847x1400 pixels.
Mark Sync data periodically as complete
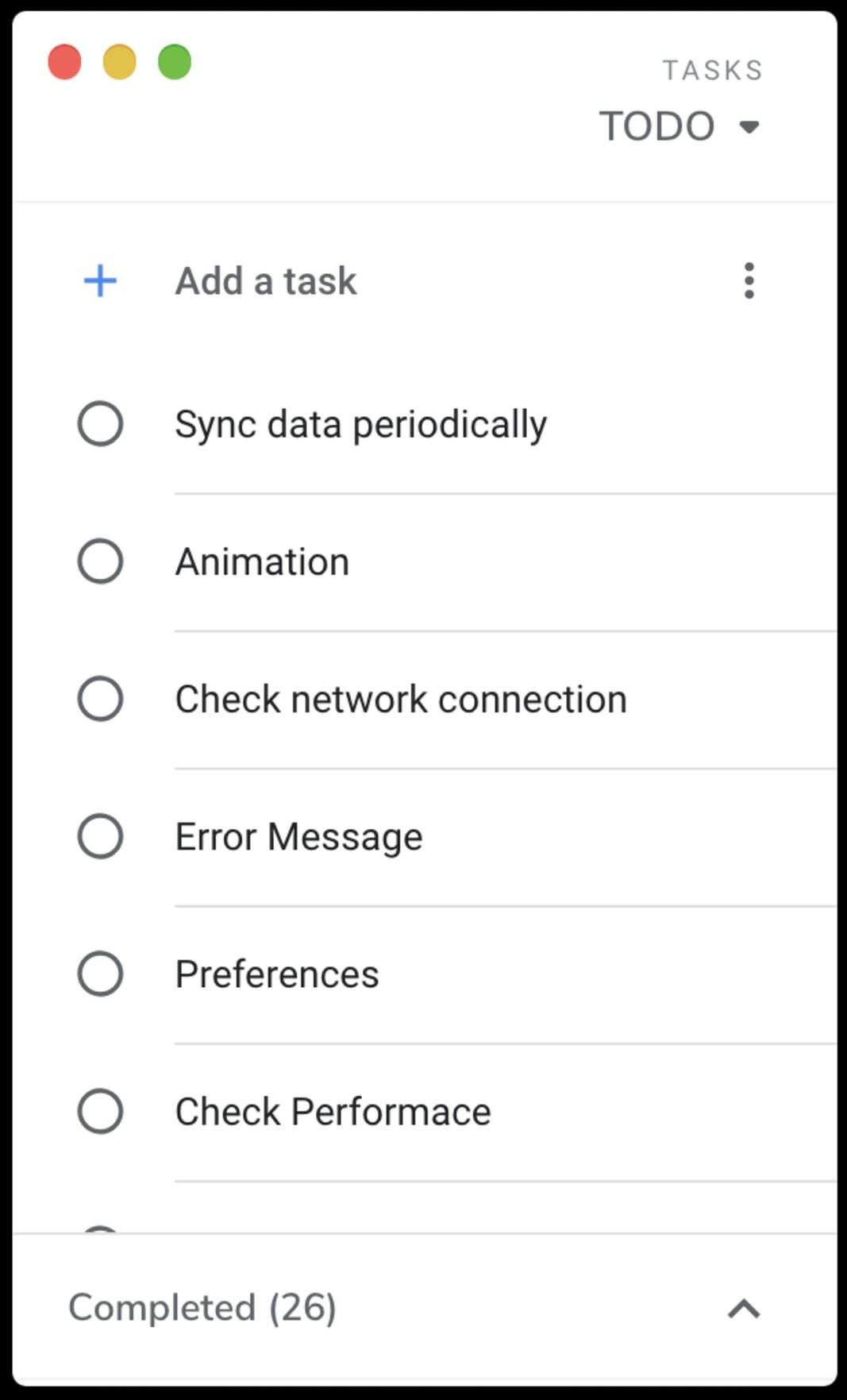[101, 424]
